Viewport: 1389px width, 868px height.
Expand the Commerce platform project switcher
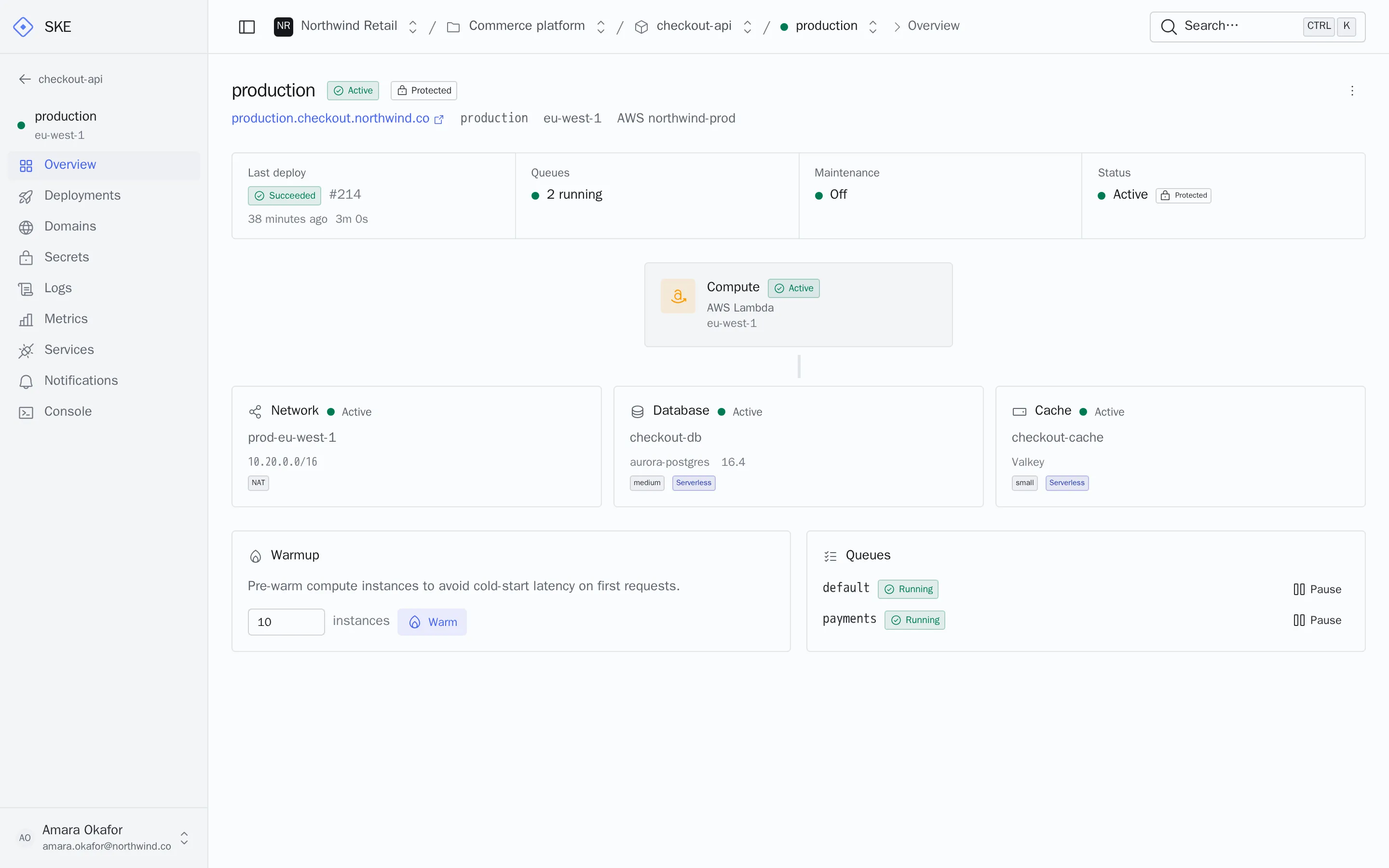(600, 27)
